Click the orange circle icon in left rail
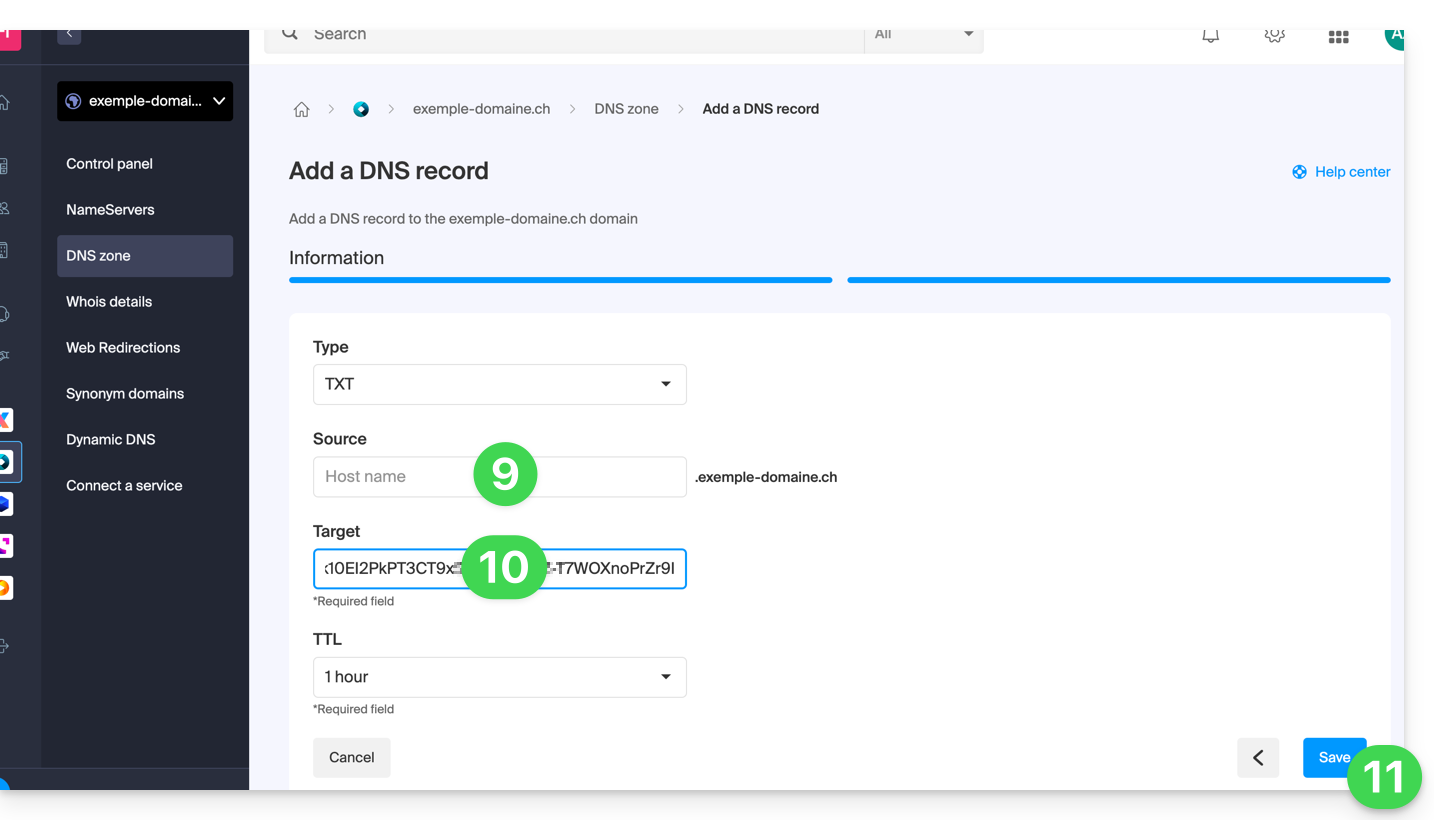This screenshot has width=1434, height=820. (x=5, y=588)
